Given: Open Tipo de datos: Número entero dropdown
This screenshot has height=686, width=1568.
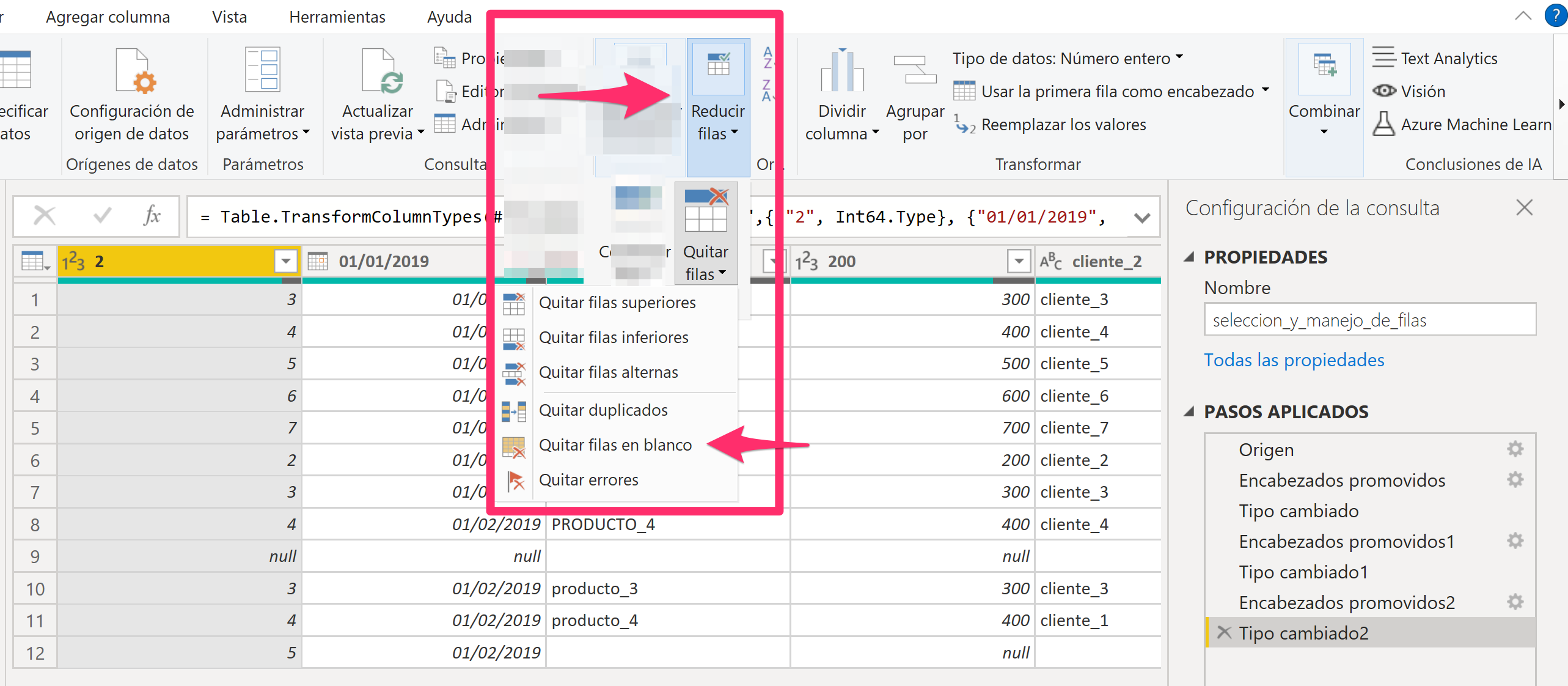Looking at the screenshot, I should point(1068,58).
